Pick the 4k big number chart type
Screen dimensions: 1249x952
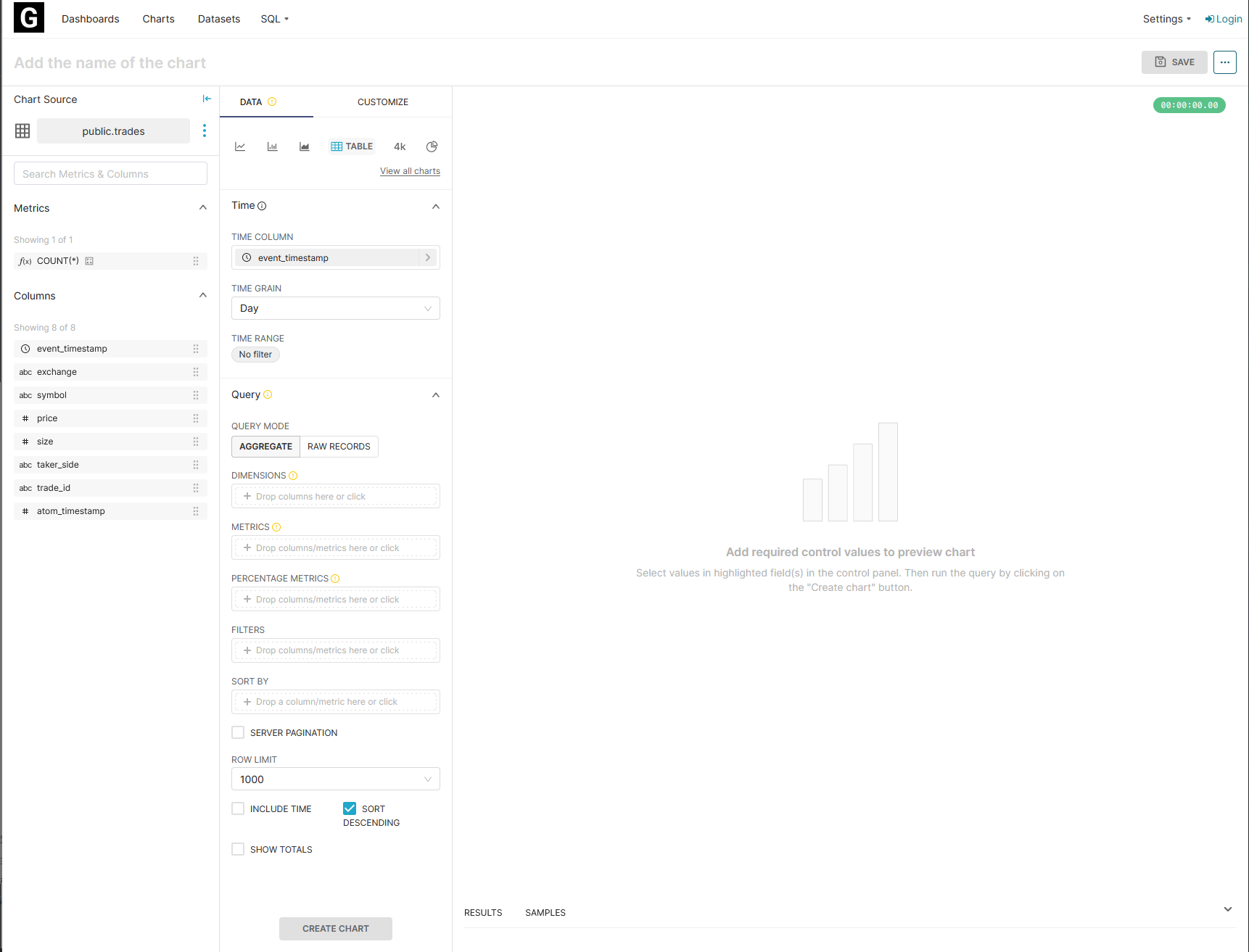400,146
